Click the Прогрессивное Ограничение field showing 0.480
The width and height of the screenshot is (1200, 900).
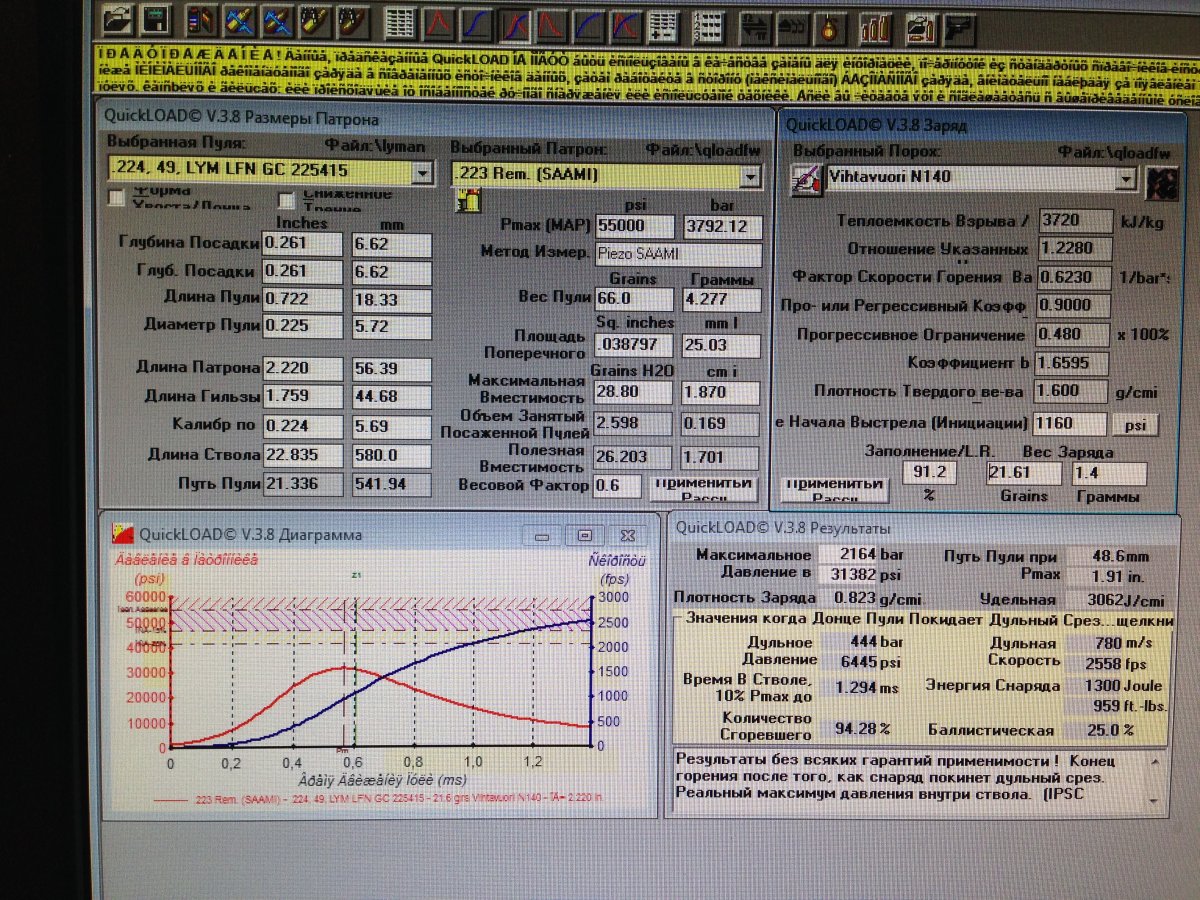pos(1074,334)
